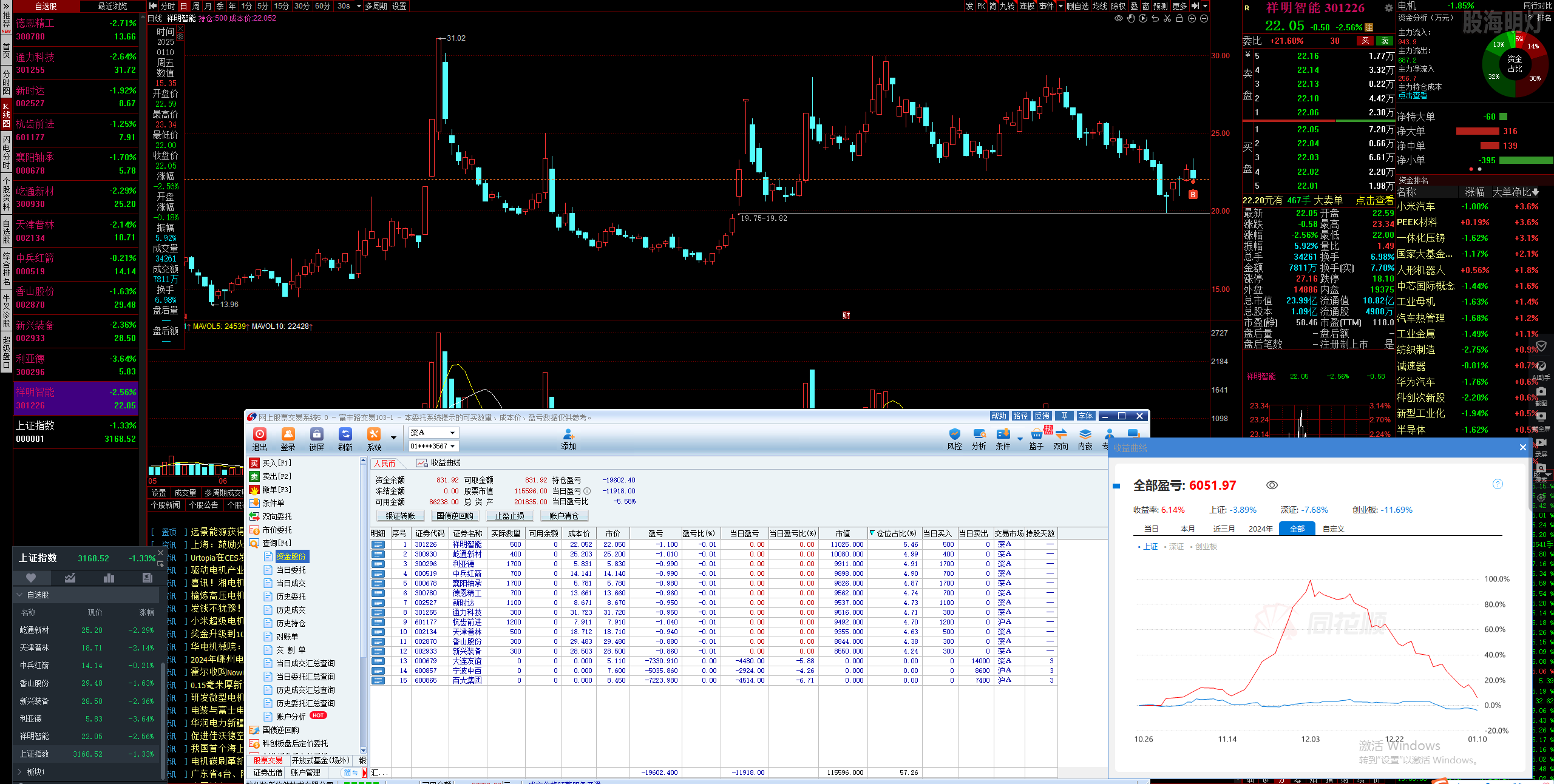Toggle 上证 series in profit curve legend

tap(1148, 547)
